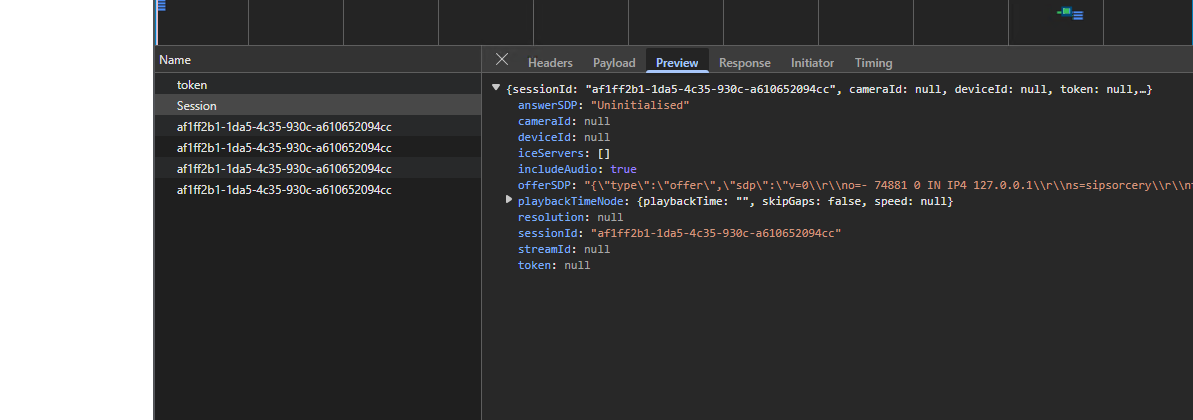The width and height of the screenshot is (1193, 420).
Task: Click the answerSDP "Uninitialised" value
Action: click(640, 105)
